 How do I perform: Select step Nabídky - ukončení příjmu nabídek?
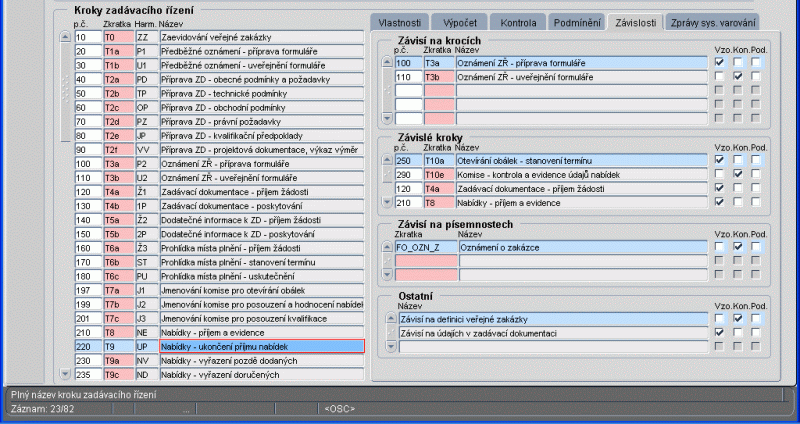pyautogui.click(x=262, y=346)
